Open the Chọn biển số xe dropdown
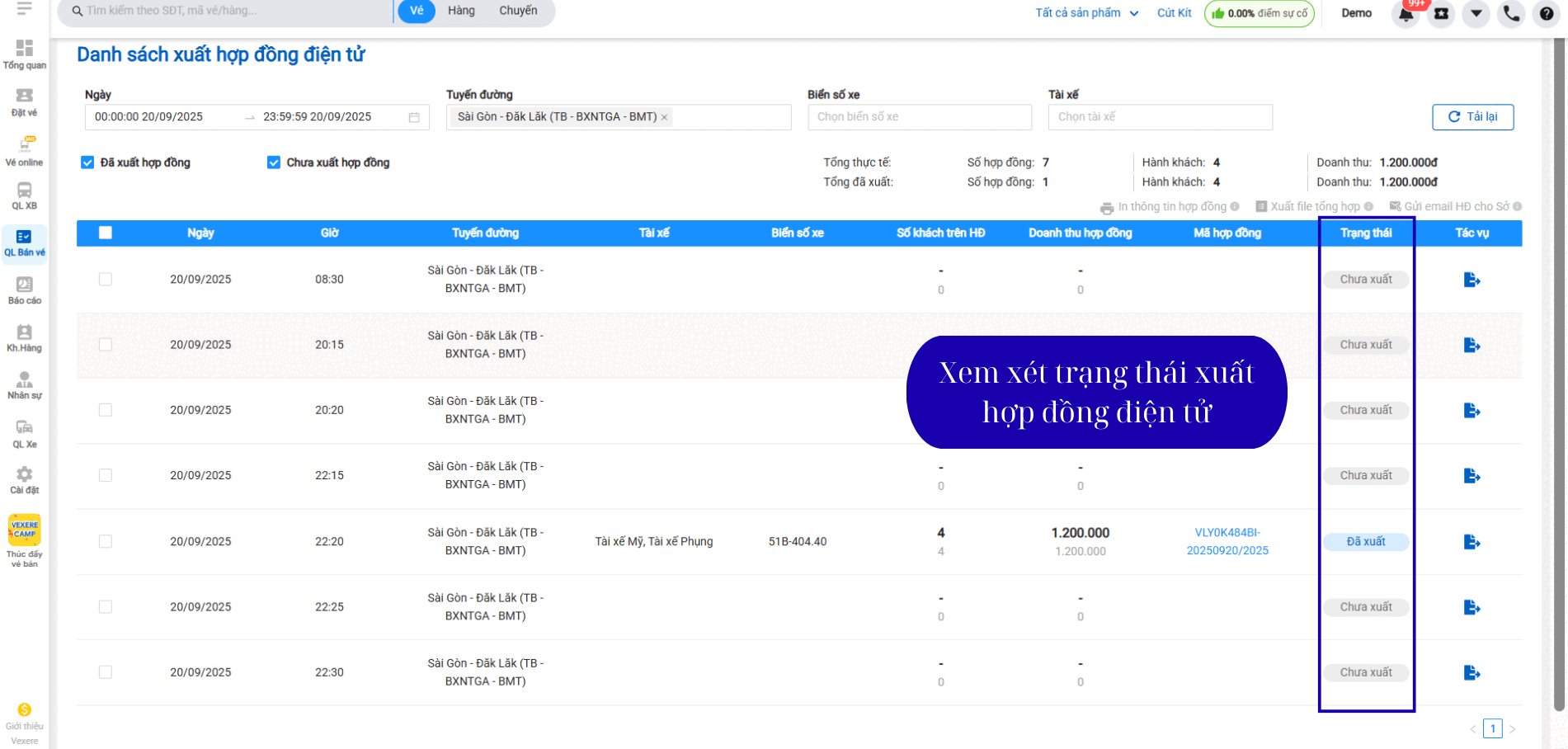This screenshot has width=1568, height=749. pyautogui.click(x=919, y=117)
